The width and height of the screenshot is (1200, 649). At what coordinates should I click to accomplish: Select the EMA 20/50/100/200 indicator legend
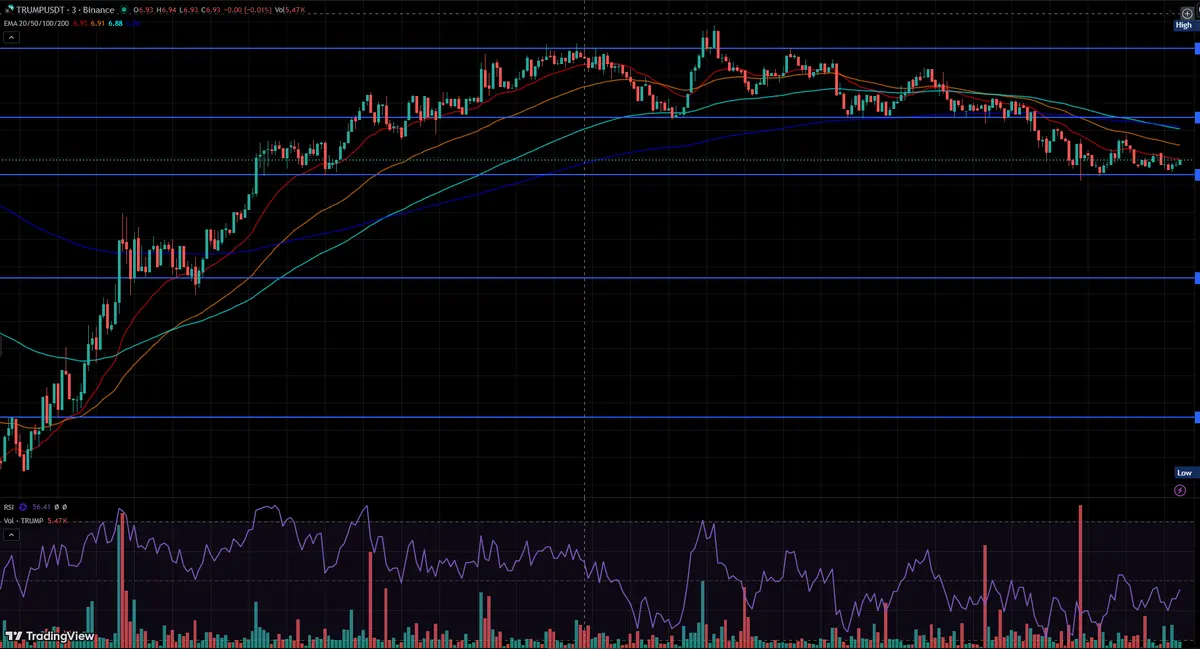click(x=36, y=24)
